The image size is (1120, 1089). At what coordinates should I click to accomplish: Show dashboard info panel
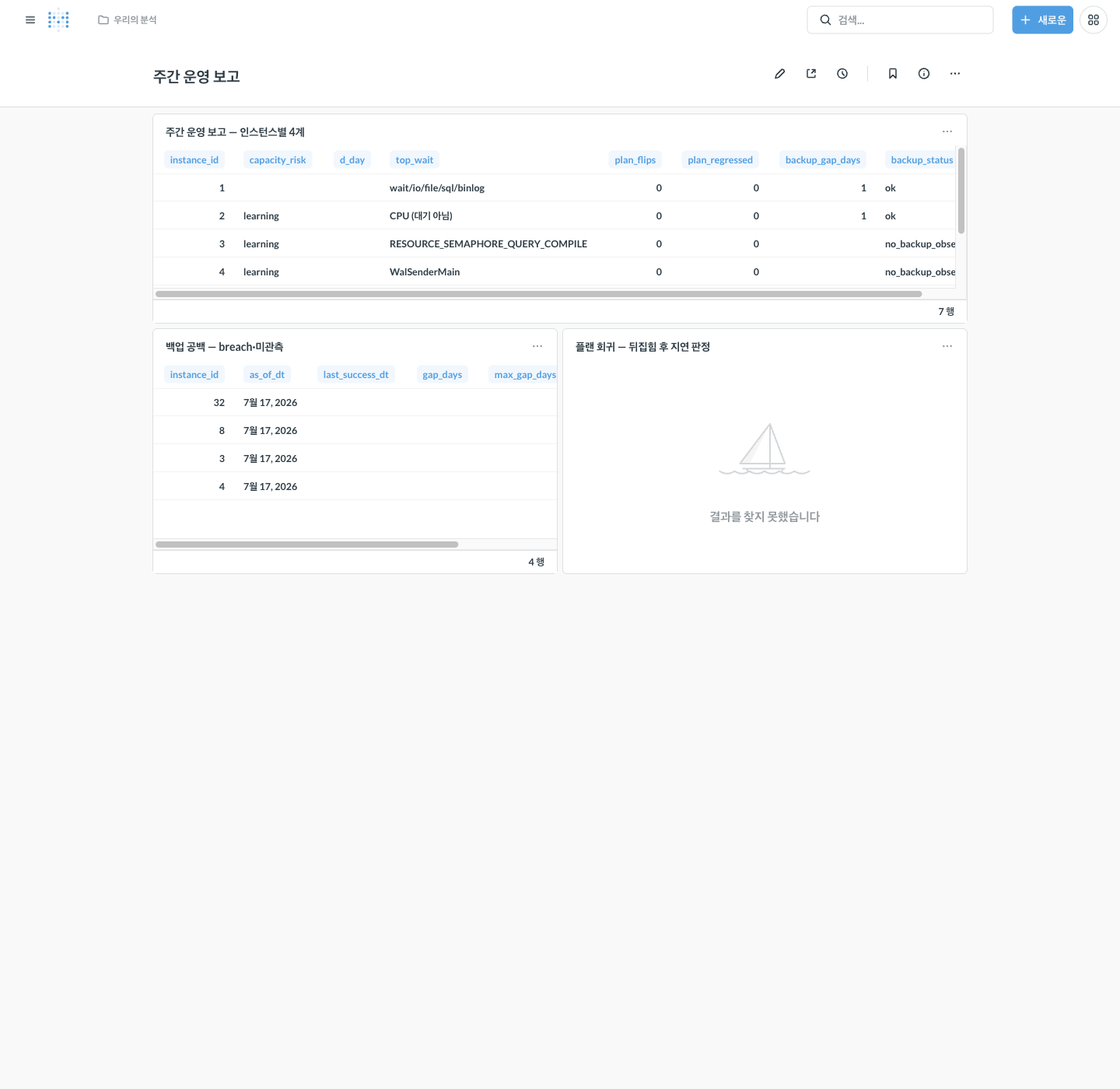coord(924,74)
